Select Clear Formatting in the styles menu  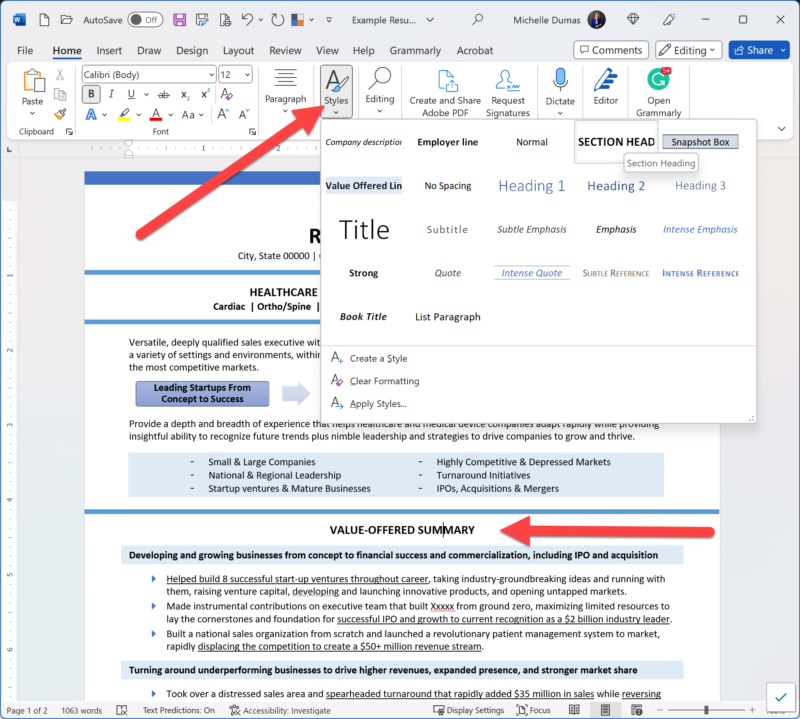pos(379,380)
